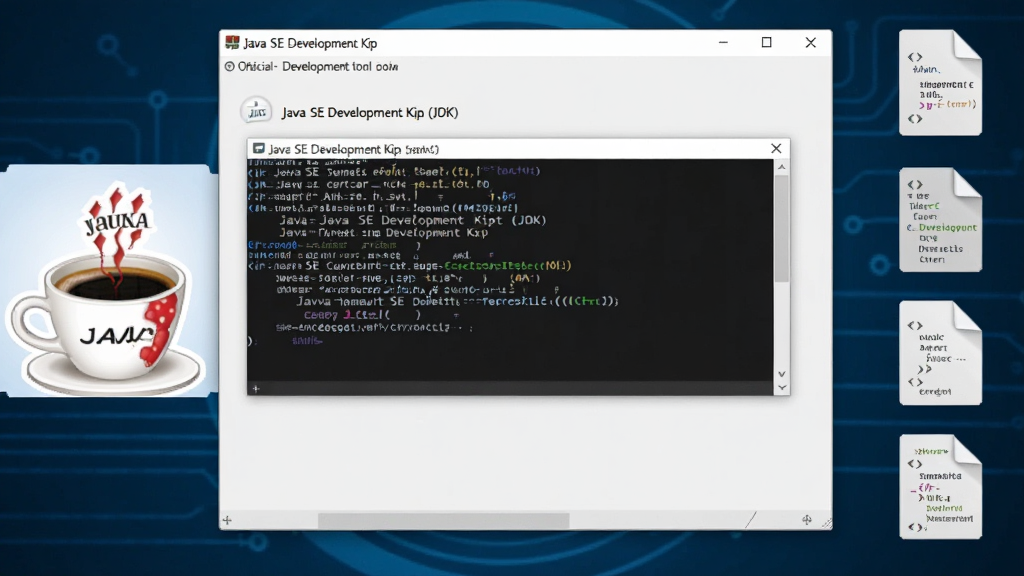
Task: Click the Official Development tool label
Action: 318,67
